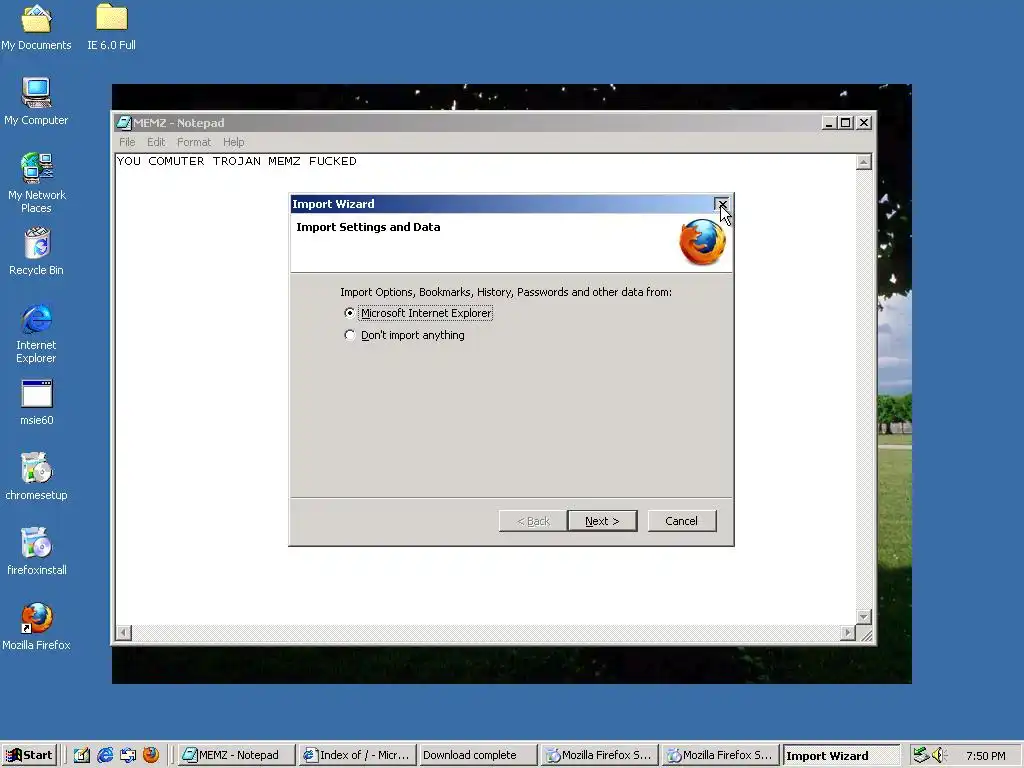Click the Start button
Image resolution: width=1024 pixels, height=768 pixels.
click(x=29, y=755)
